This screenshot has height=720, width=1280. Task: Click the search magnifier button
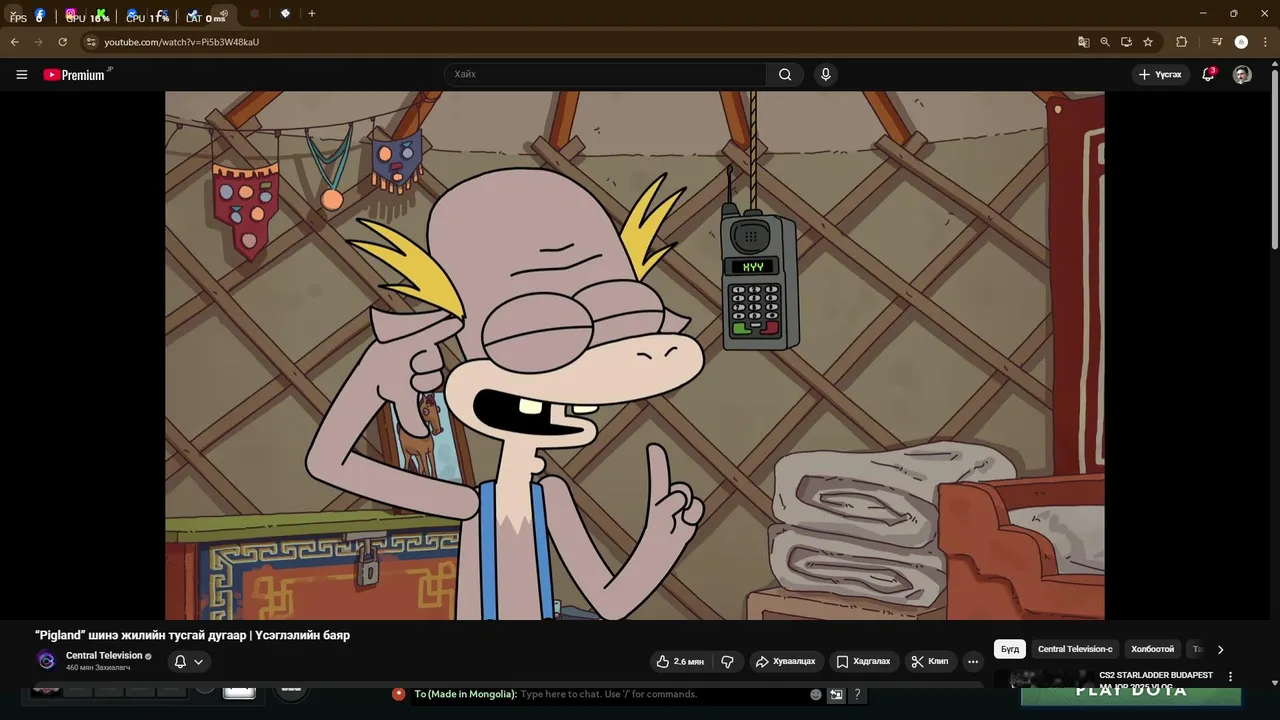[x=785, y=74]
